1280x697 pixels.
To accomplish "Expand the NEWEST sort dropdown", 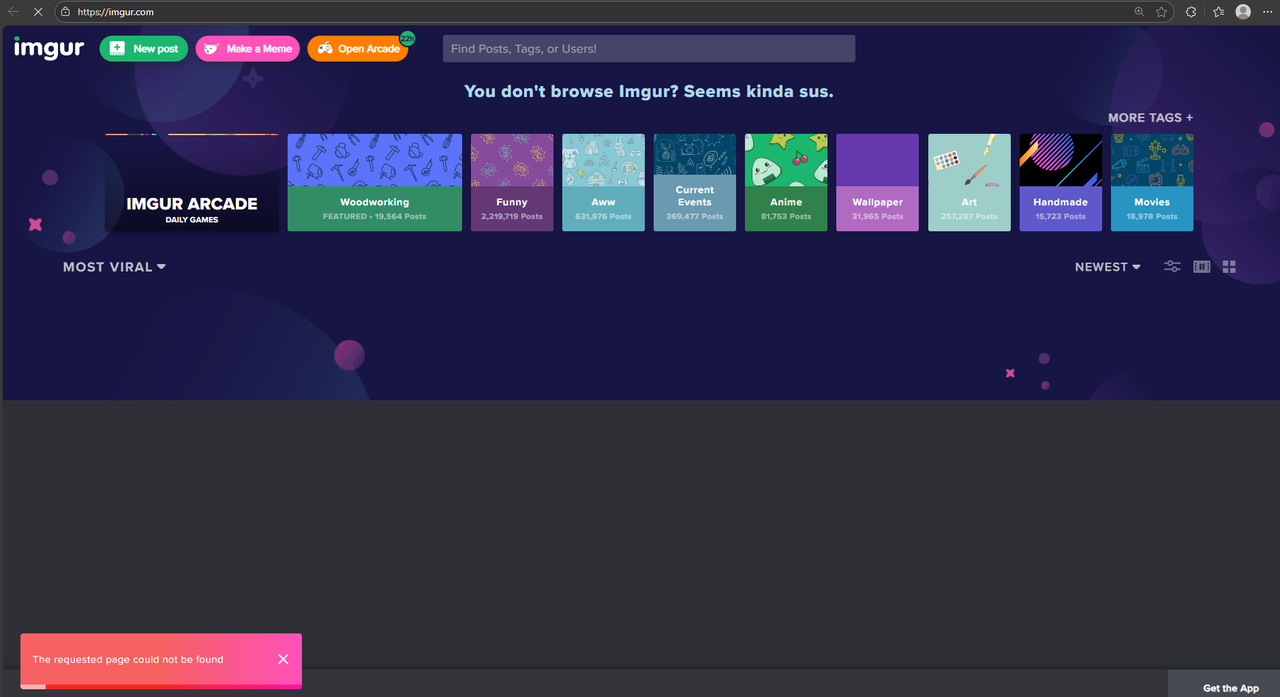I will pos(1108,267).
